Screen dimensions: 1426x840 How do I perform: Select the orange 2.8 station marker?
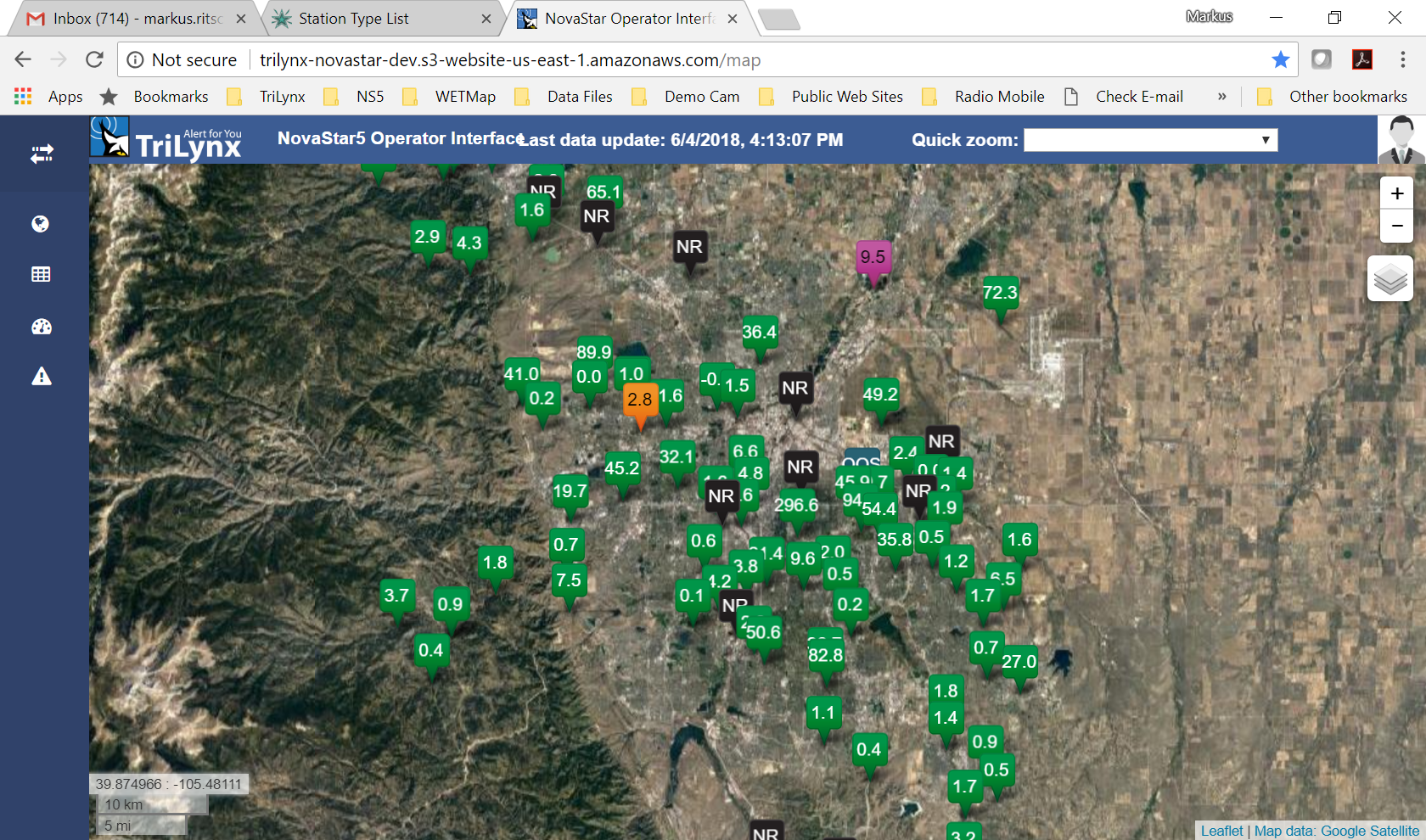pyautogui.click(x=640, y=400)
